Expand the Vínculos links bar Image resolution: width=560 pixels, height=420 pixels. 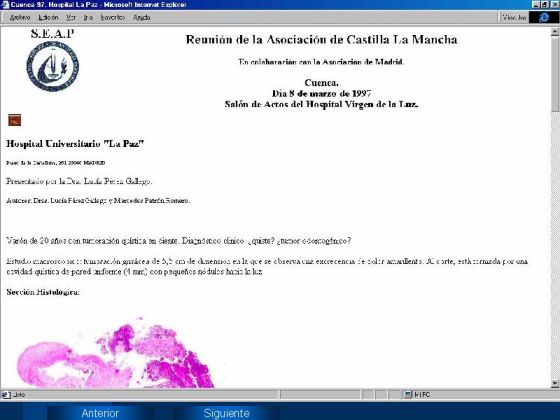pos(514,17)
